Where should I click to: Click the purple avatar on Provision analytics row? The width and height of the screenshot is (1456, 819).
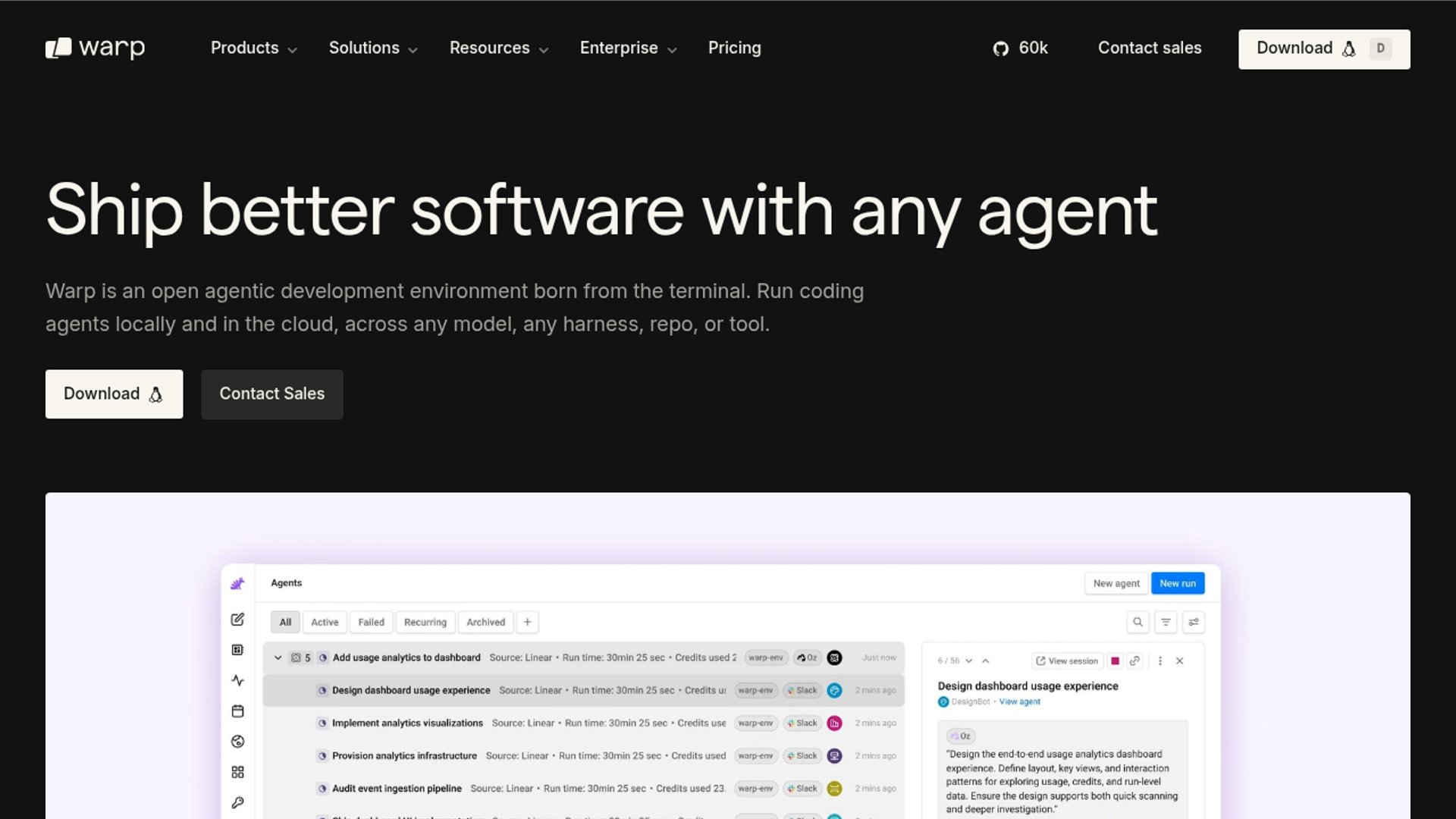(834, 755)
